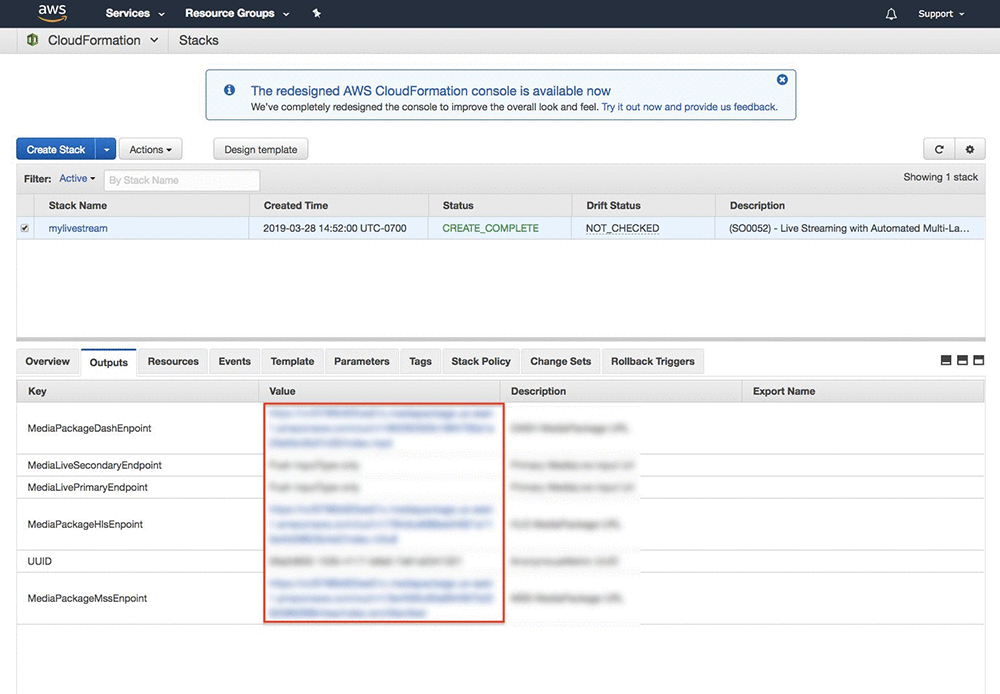
Task: Click the CloudFormation service icon
Action: (x=33, y=40)
